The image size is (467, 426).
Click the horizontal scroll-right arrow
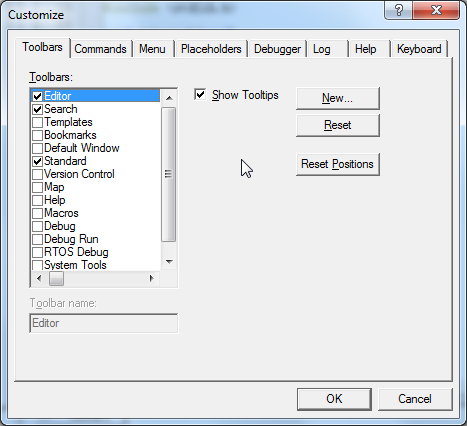tap(152, 278)
